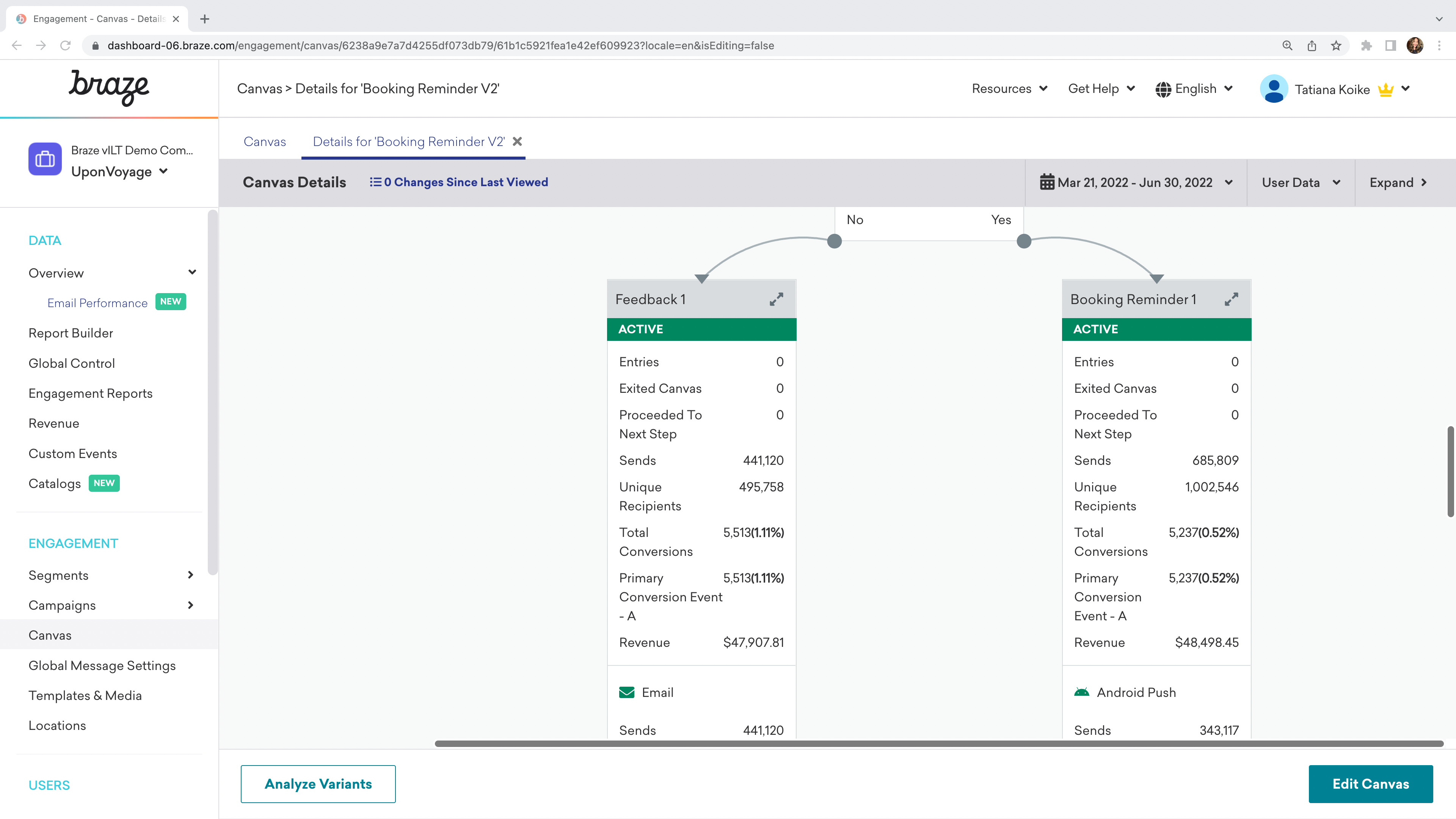This screenshot has width=1456, height=819.
Task: Expand Booking Reminder 1 to fullscreen
Action: pyautogui.click(x=1232, y=299)
